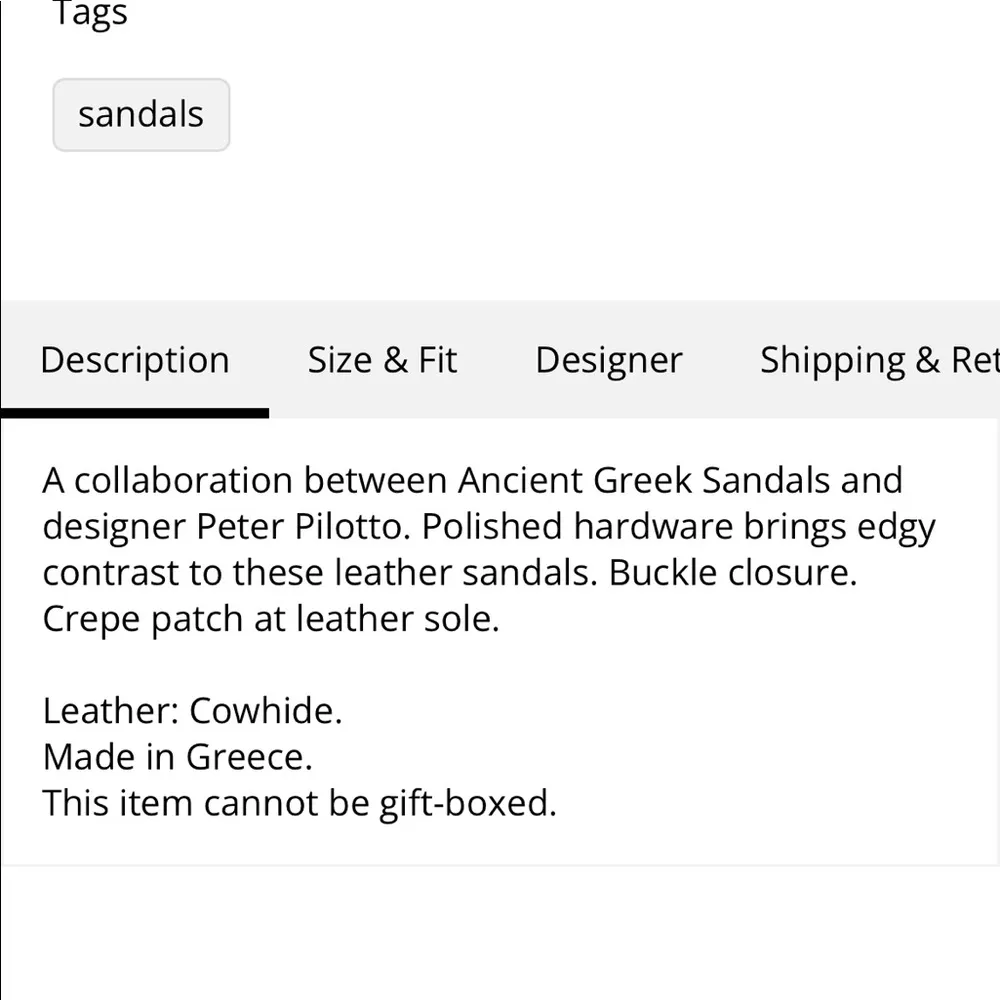Return to the Description tab

pyautogui.click(x=135, y=360)
